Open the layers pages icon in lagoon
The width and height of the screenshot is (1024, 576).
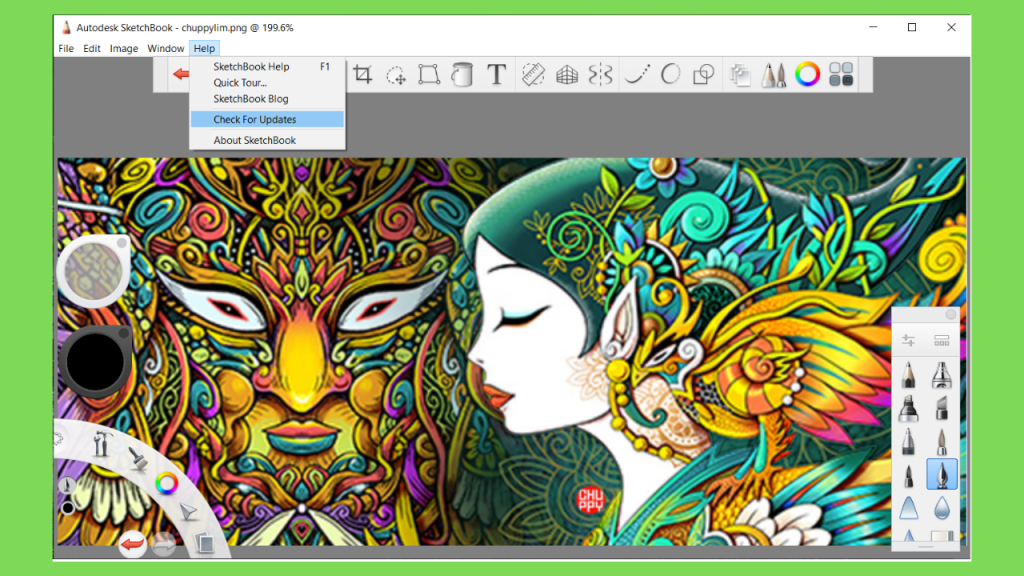[x=204, y=543]
